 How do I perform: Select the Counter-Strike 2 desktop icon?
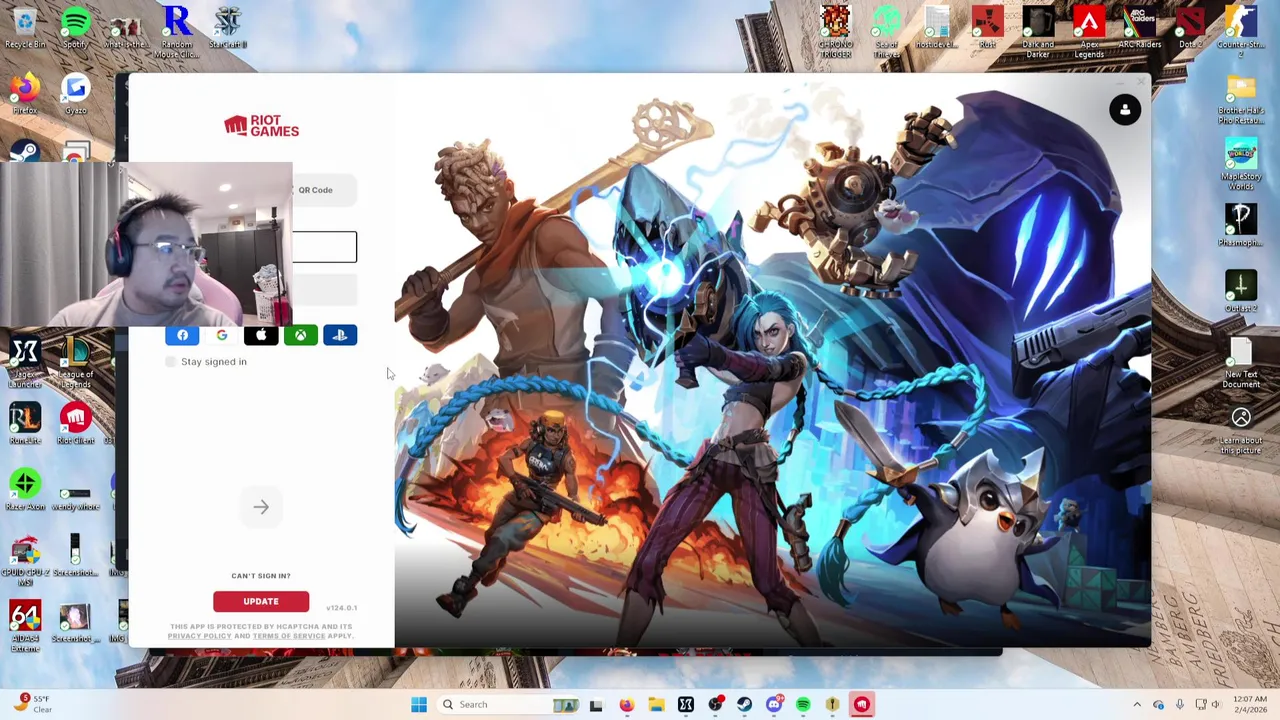pyautogui.click(x=1241, y=32)
